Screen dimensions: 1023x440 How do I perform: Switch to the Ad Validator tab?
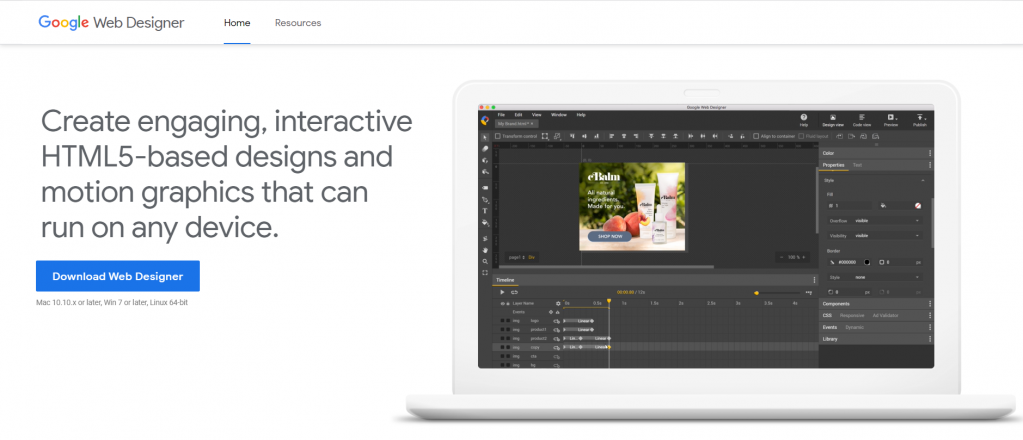tap(885, 315)
